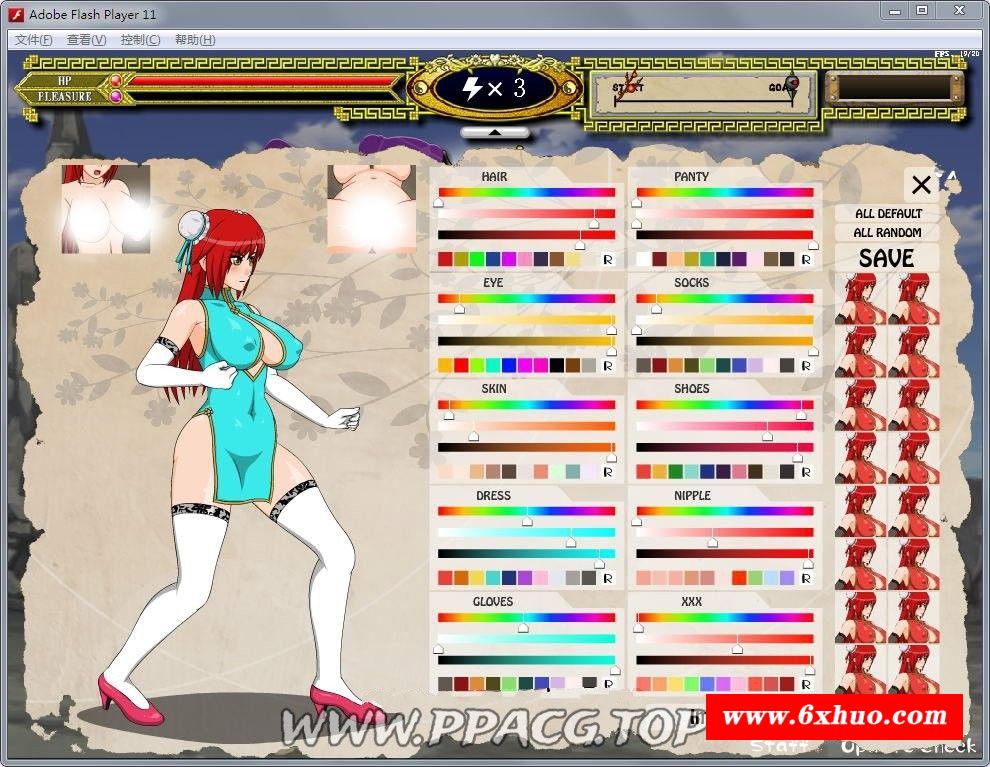The image size is (990, 767).
Task: Select the teal swatch in the PANTY palette
Action: click(707, 259)
